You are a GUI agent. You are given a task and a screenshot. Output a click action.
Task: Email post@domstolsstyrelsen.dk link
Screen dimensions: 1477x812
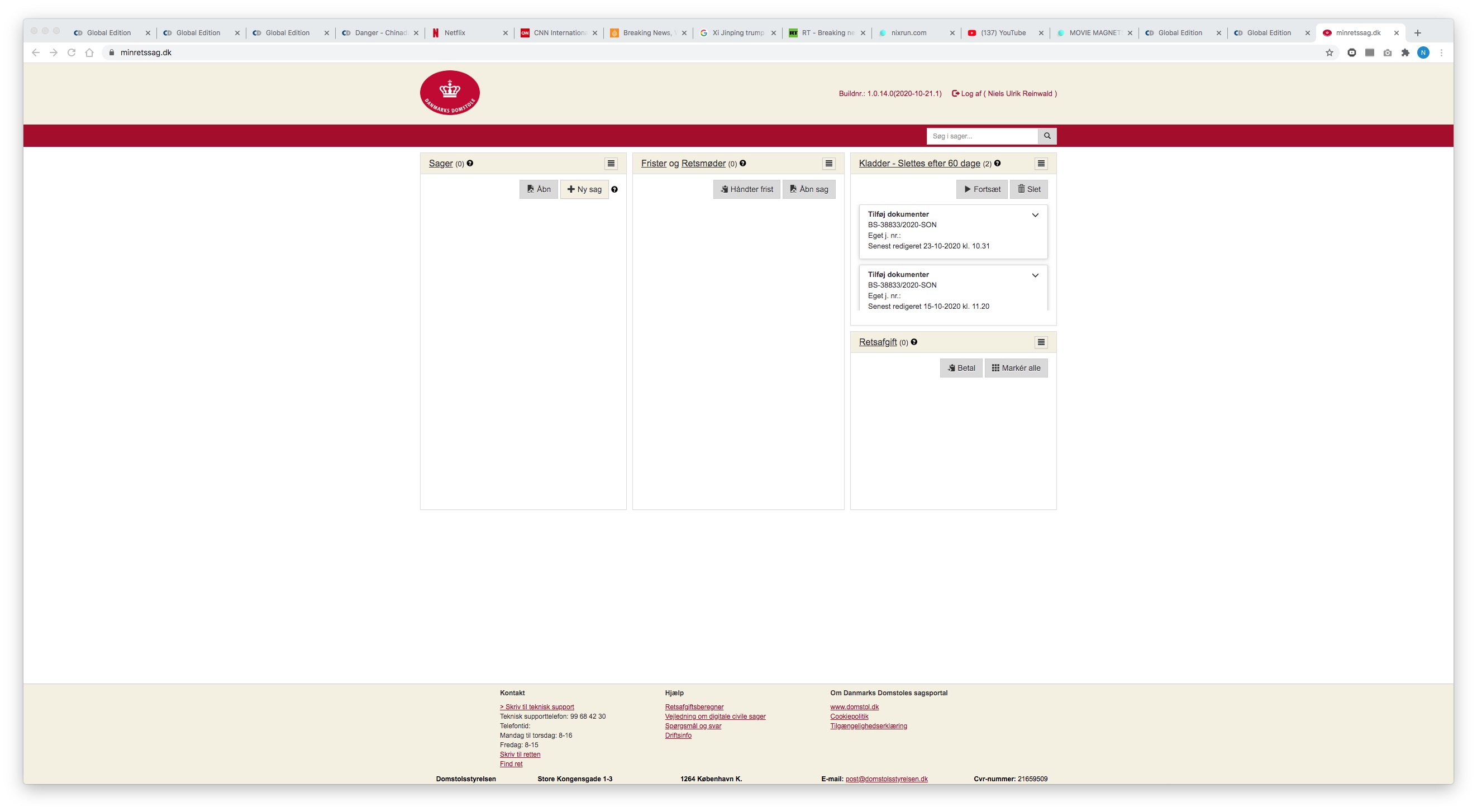pyautogui.click(x=887, y=780)
